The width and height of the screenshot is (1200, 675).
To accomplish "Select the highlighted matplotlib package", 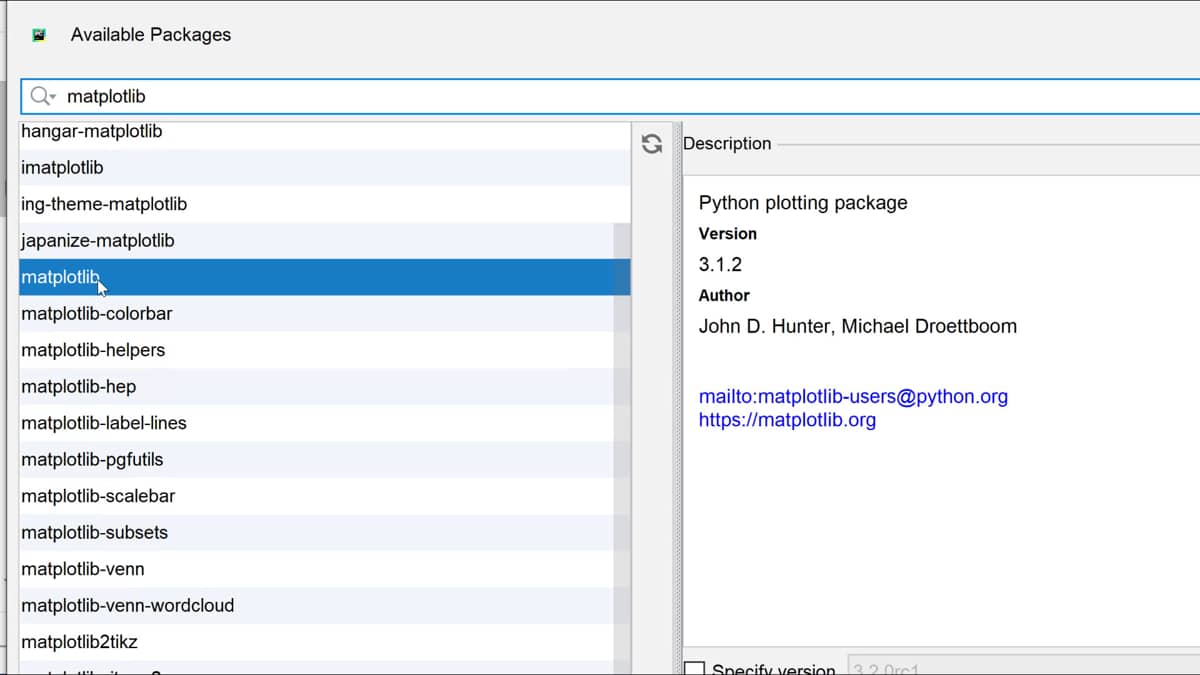I will tap(325, 277).
